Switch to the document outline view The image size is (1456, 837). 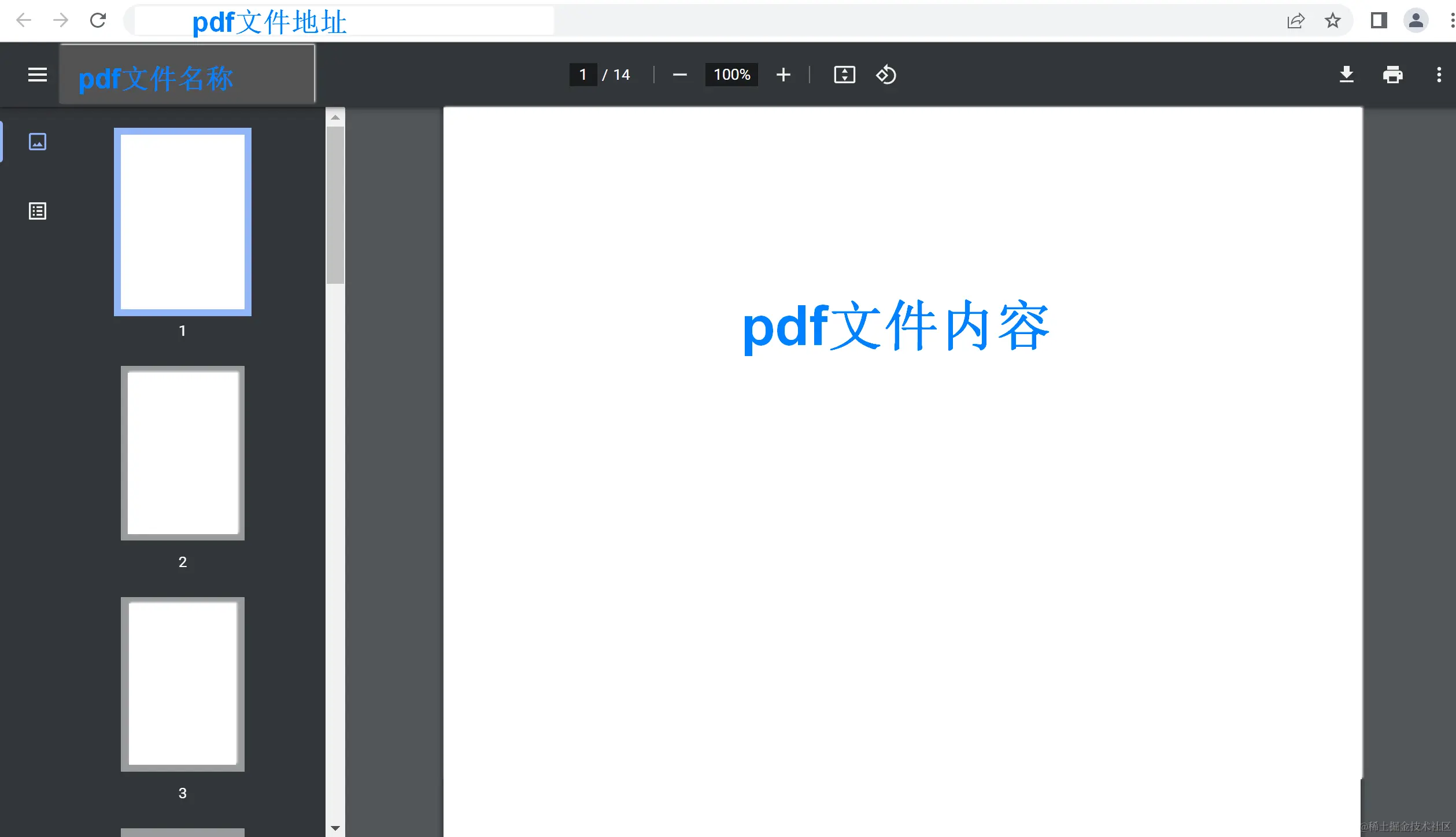point(38,211)
